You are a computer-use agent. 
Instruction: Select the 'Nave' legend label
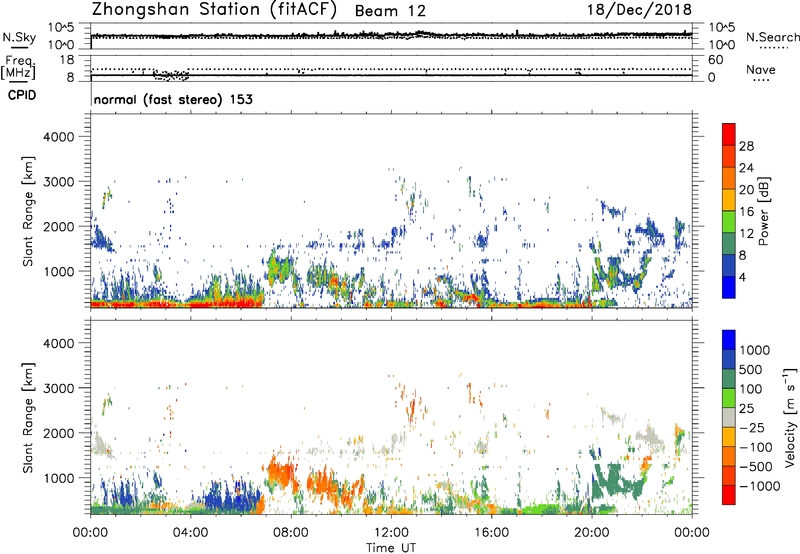pos(760,69)
